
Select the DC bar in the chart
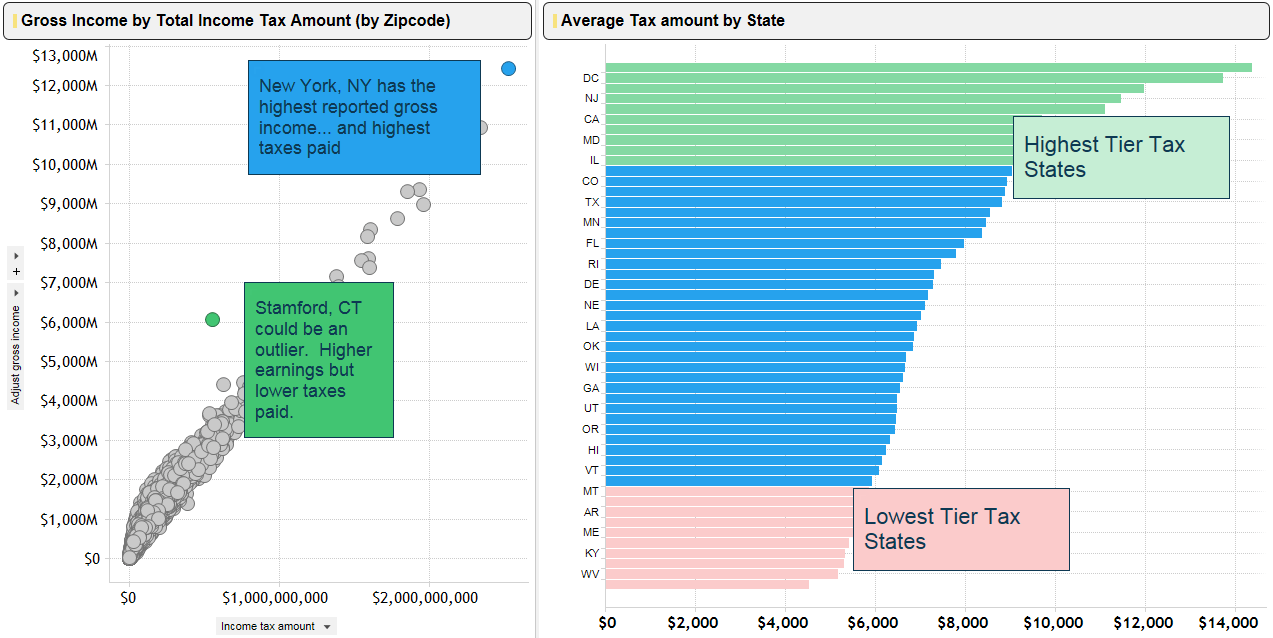(914, 78)
